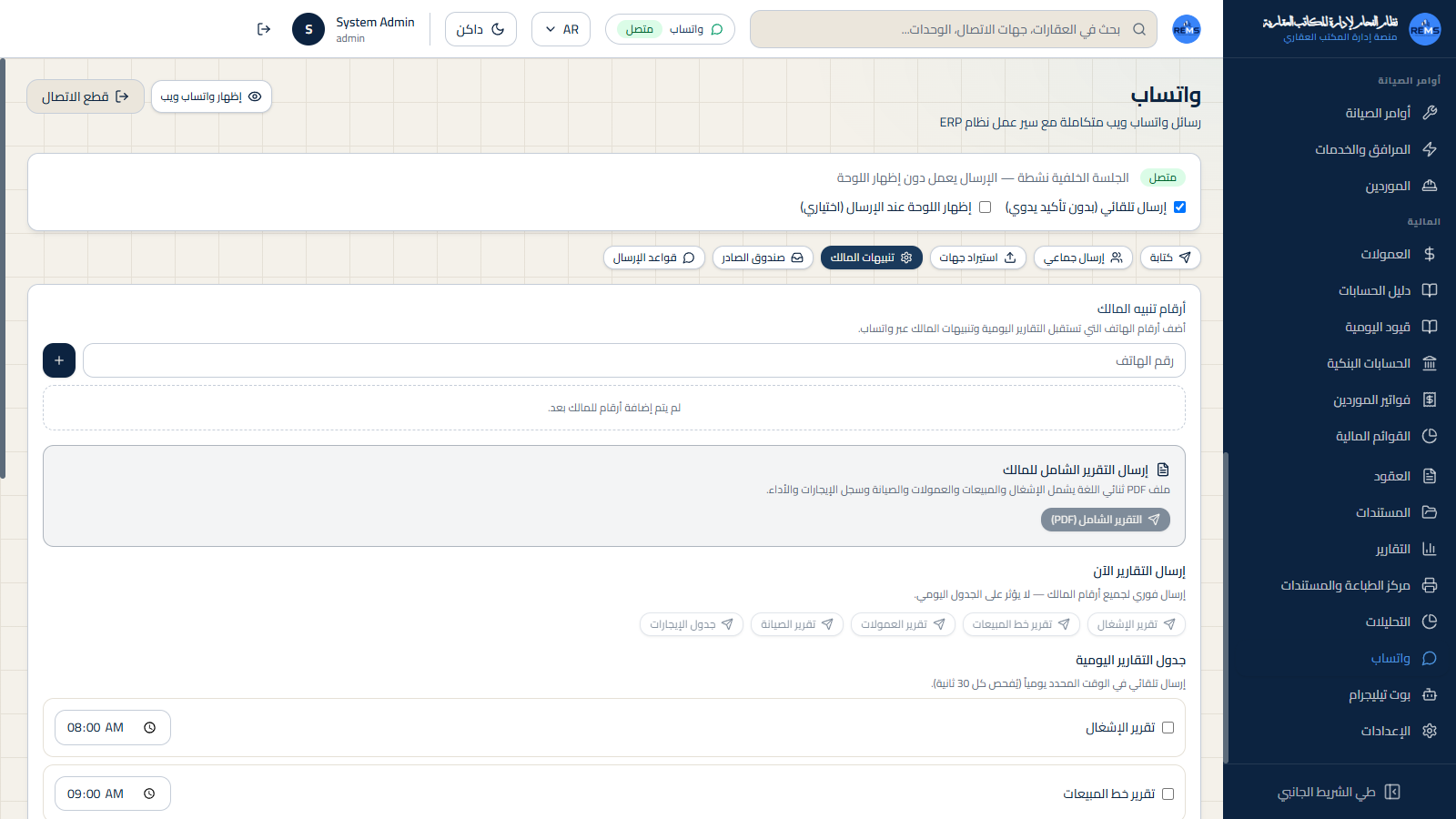Click the logout arrow icon in header
Screen dimensions: 1456x819
pyautogui.click(x=264, y=29)
